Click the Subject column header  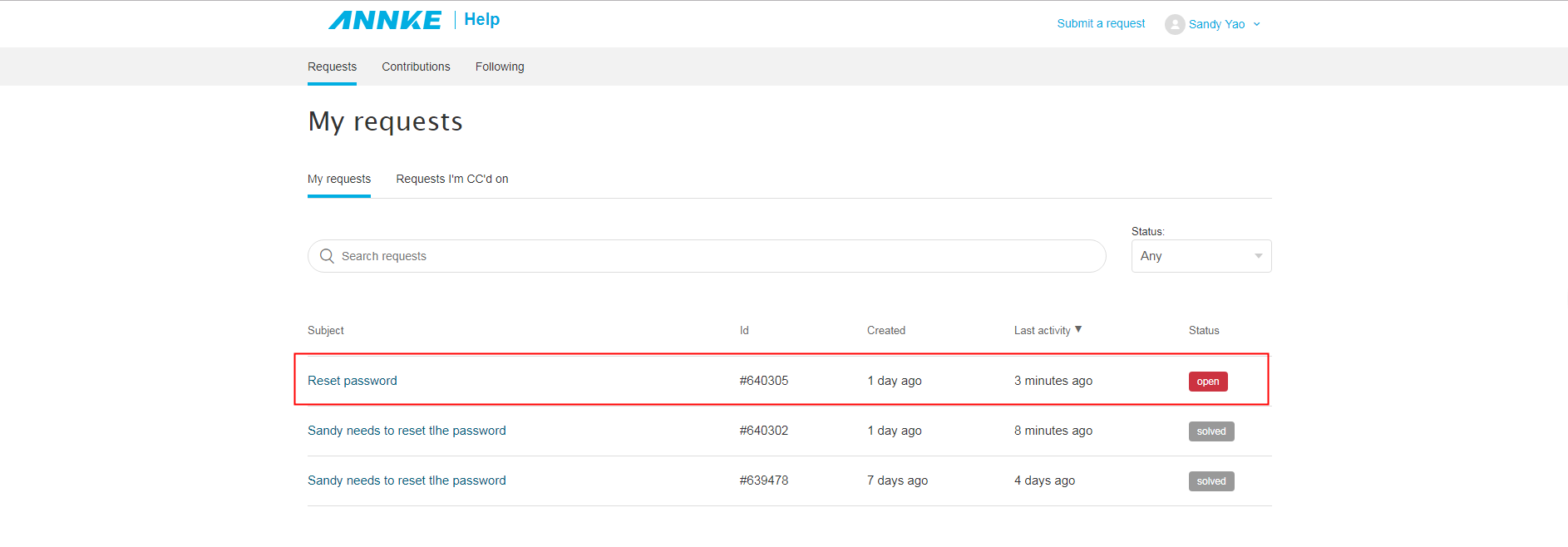(x=326, y=330)
